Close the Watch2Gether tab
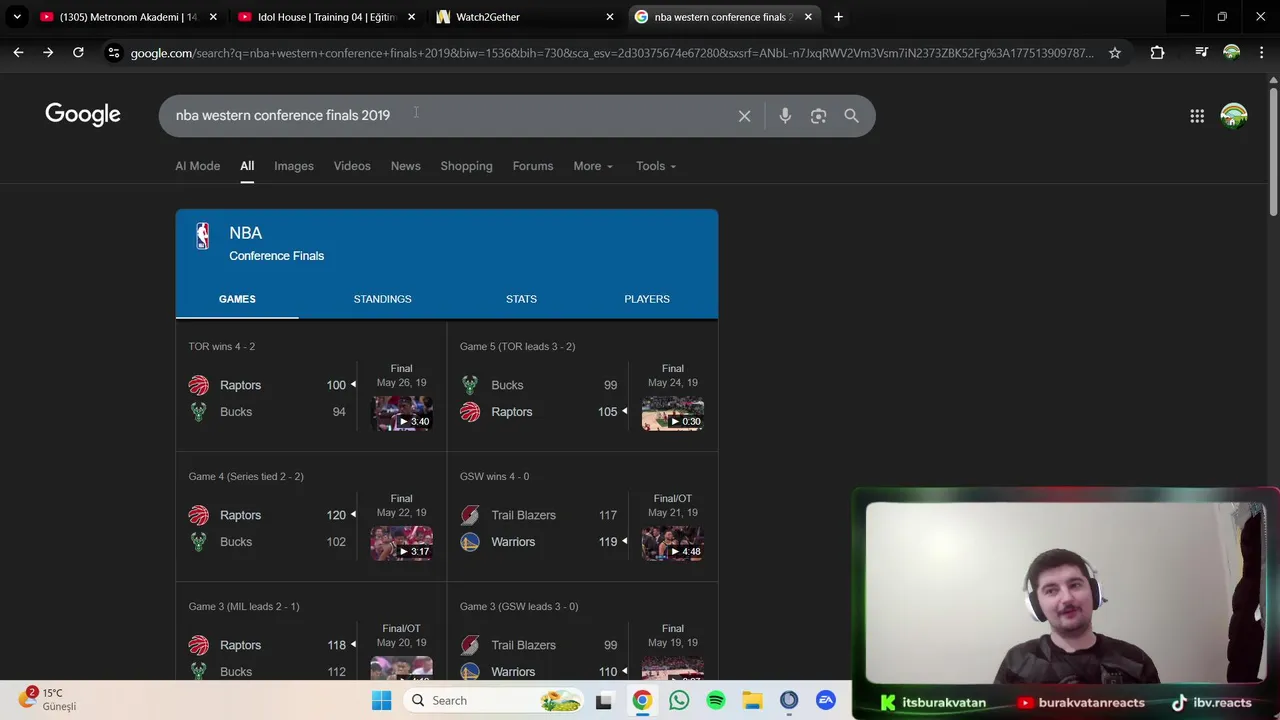This screenshot has height=720, width=1280. coord(610,17)
